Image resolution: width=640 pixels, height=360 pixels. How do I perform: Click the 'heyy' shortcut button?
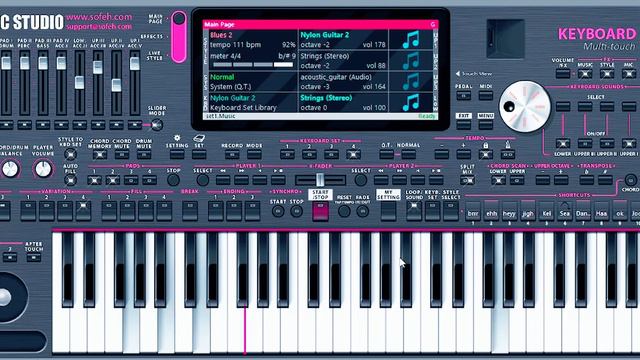509,212
